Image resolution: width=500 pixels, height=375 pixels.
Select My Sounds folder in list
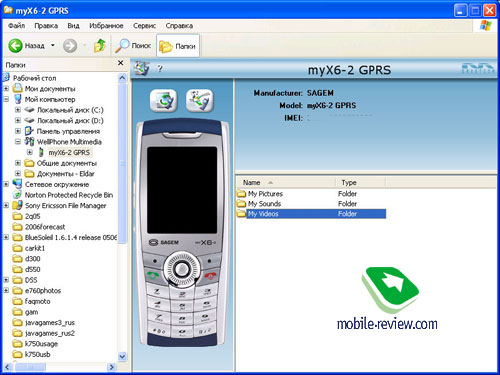click(259, 204)
